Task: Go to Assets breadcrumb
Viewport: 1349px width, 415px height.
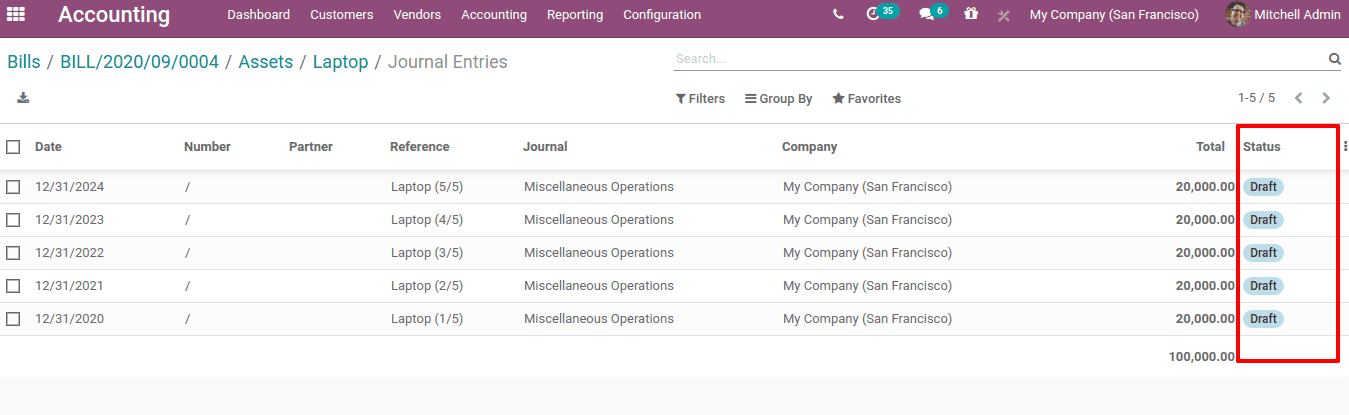Action: pos(266,62)
